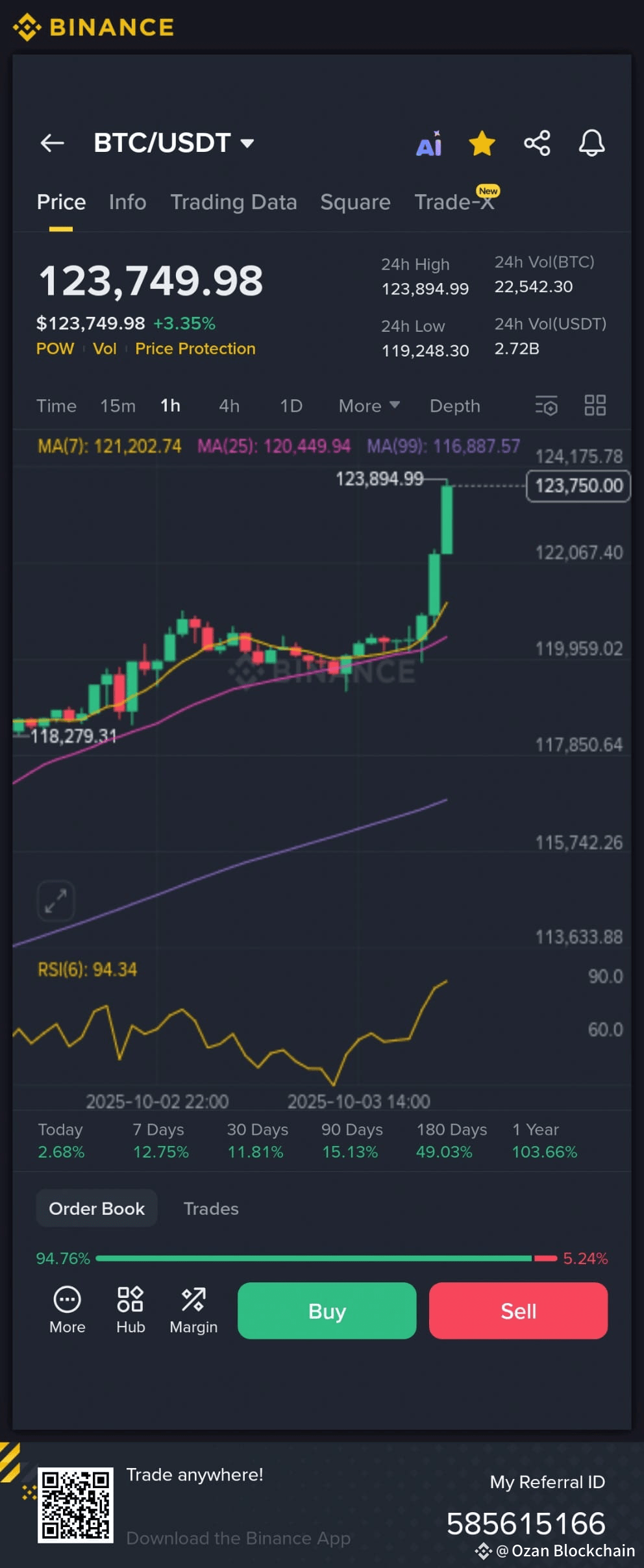Viewport: 644px width, 1568px height.
Task: Tap the 90 Days 15.13% performance
Action: pyautogui.click(x=352, y=1141)
